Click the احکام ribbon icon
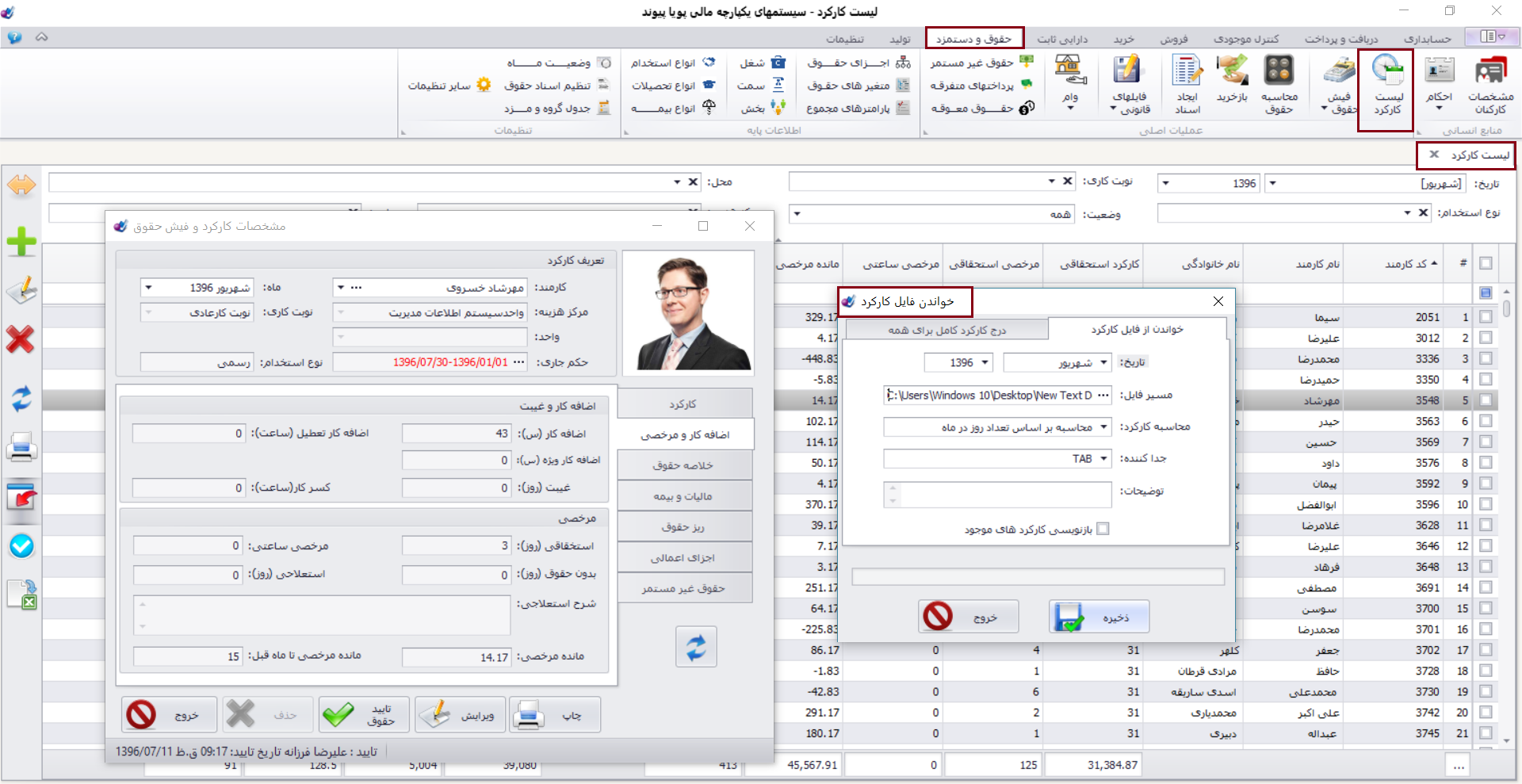 [x=1439, y=83]
